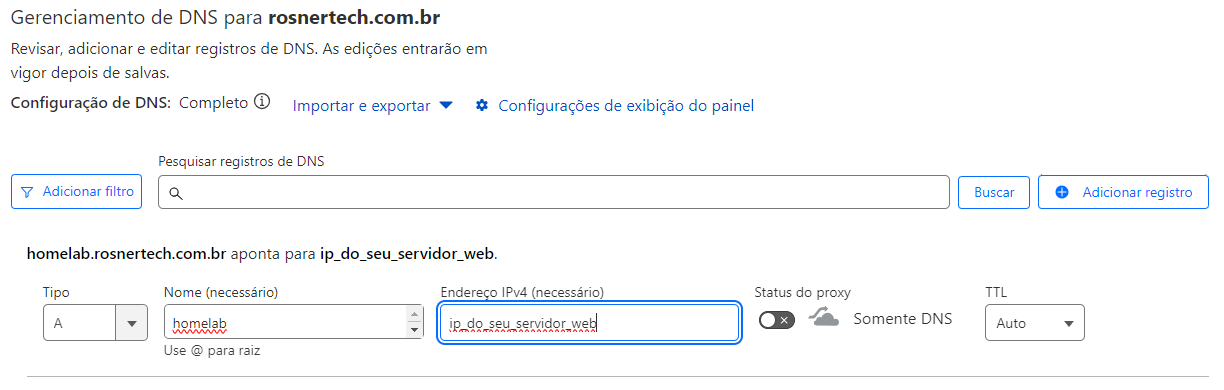The image size is (1224, 390).
Task: Click the down arrow in Nome field
Action: [416, 330]
